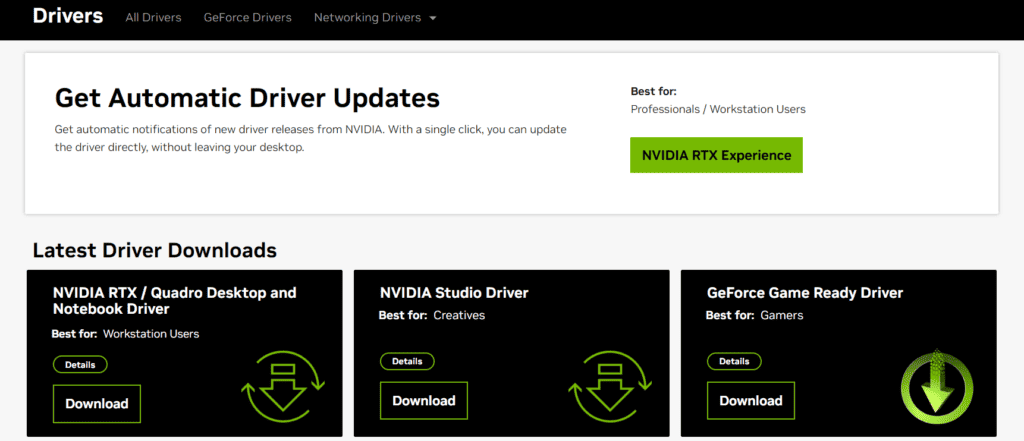Image resolution: width=1024 pixels, height=441 pixels.
Task: Click the Professionals / Workstation Users text
Action: pyautogui.click(x=718, y=109)
